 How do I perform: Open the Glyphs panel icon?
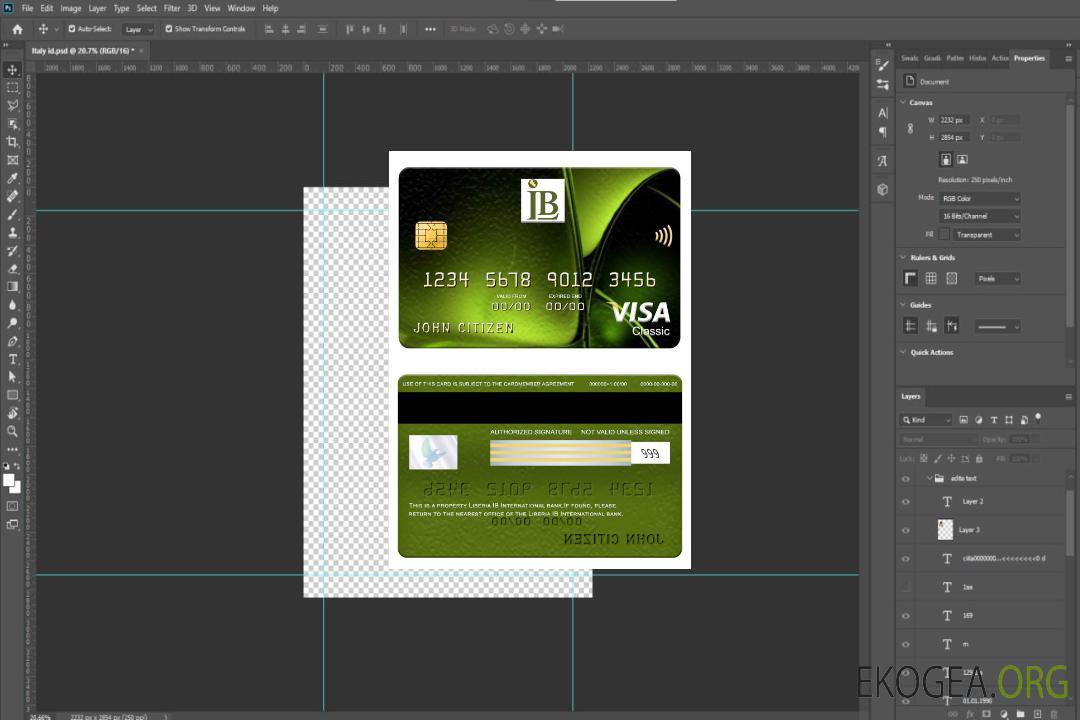coord(883,161)
